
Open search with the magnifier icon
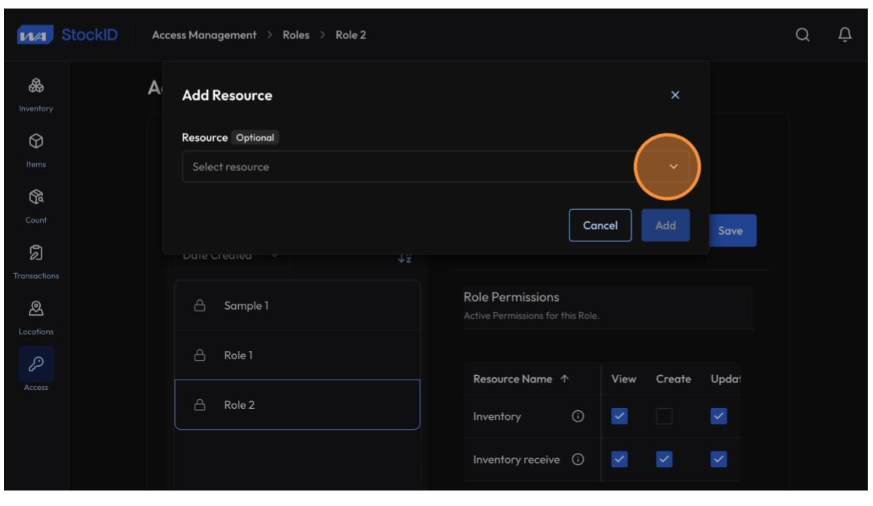coord(802,35)
